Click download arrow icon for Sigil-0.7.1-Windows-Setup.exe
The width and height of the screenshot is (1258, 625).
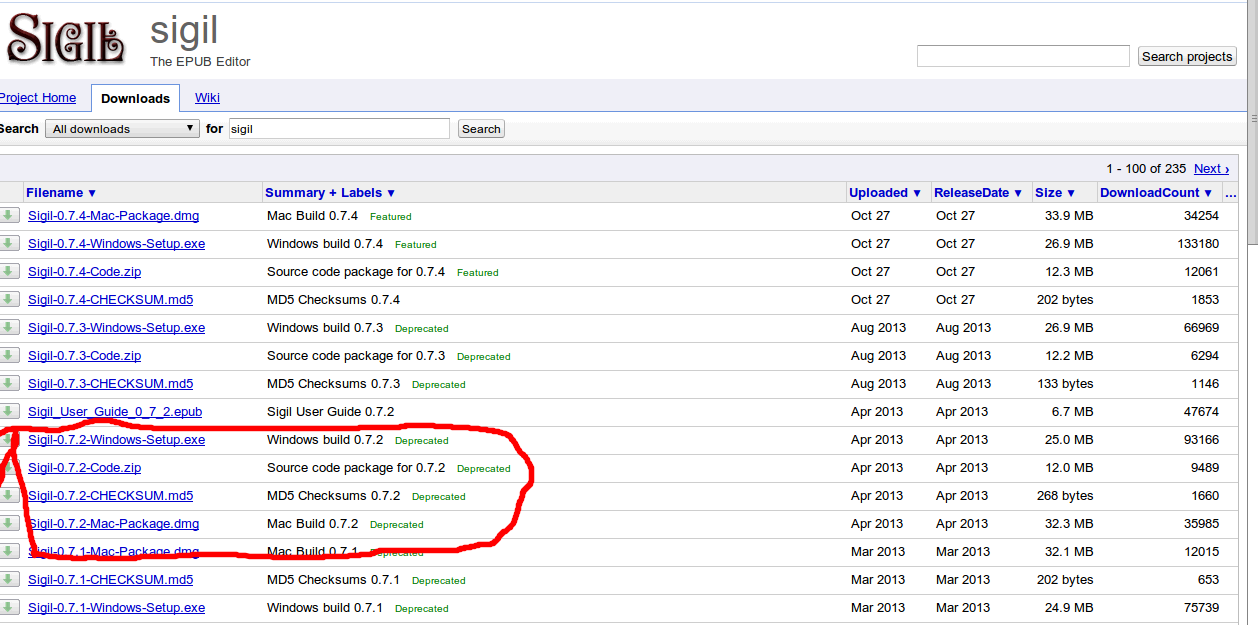(10, 607)
